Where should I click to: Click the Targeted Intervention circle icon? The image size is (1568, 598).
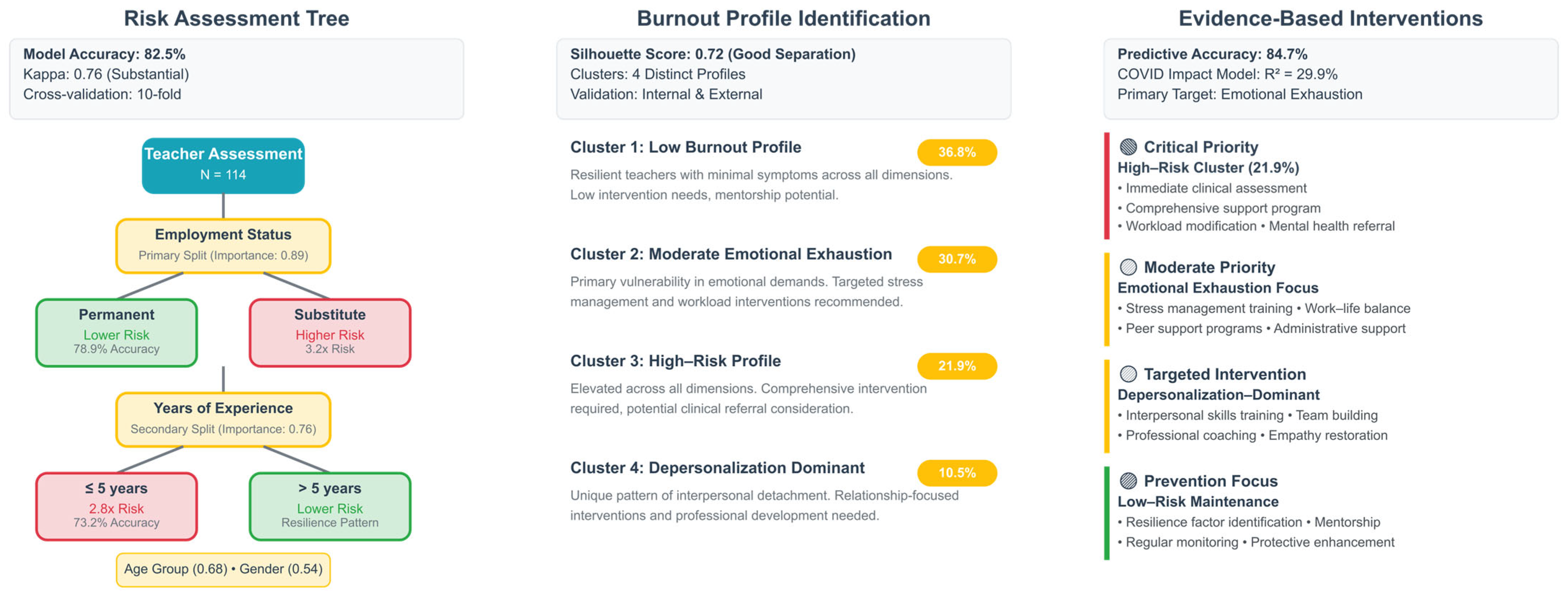tap(1128, 374)
